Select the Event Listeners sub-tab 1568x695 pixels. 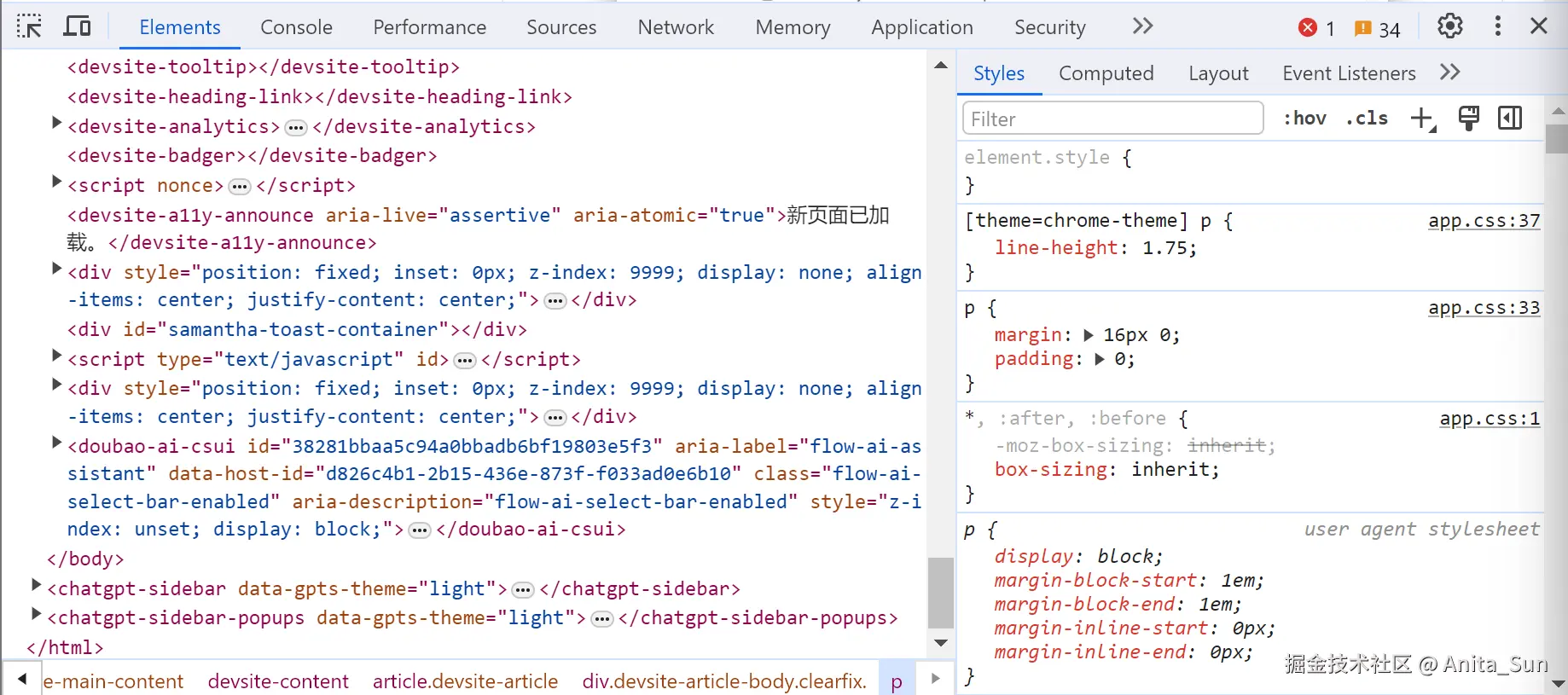(1349, 73)
